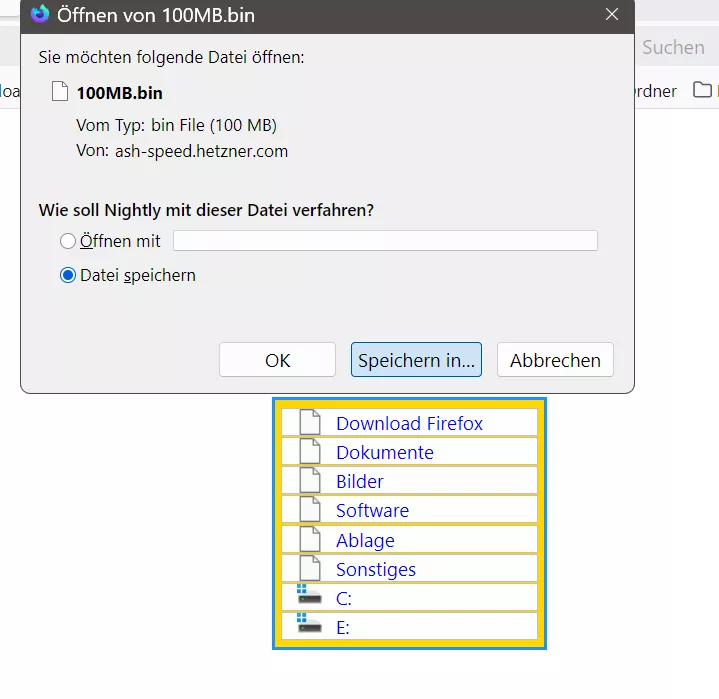Click the "Speichern in..." button
719x699 pixels.
pos(416,360)
